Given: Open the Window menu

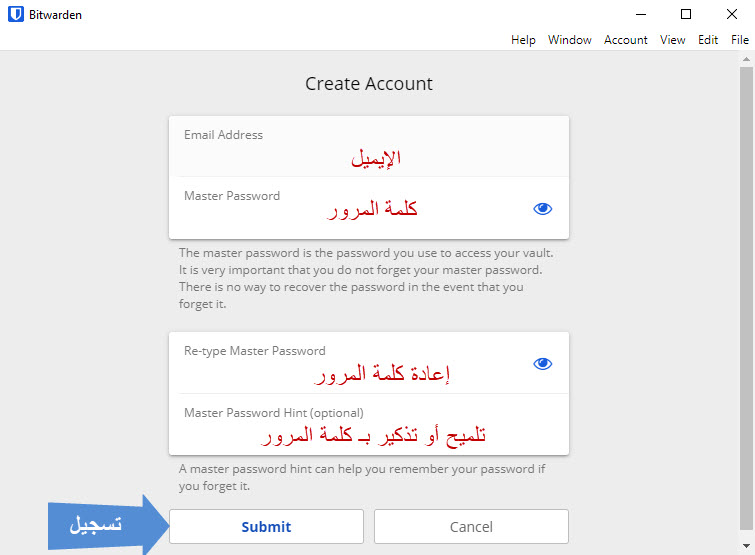Looking at the screenshot, I should (570, 40).
